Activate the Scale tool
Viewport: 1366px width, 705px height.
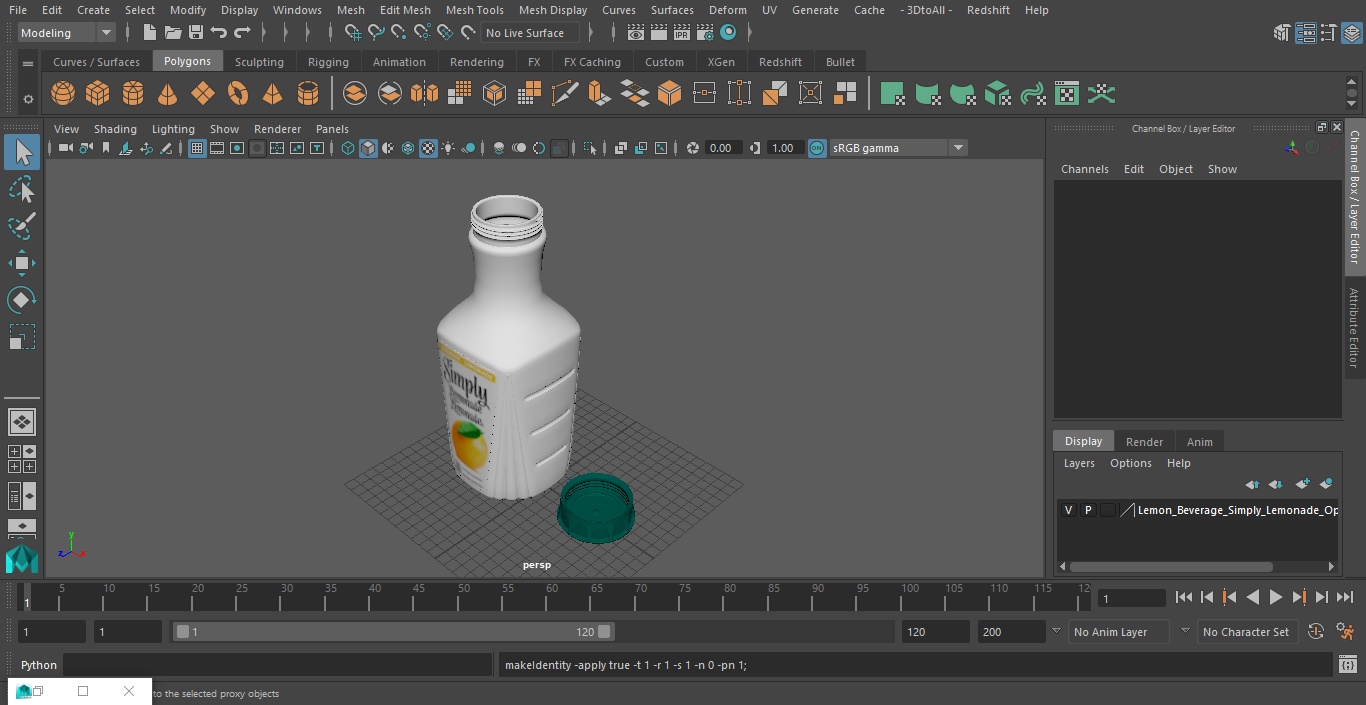[x=21, y=337]
